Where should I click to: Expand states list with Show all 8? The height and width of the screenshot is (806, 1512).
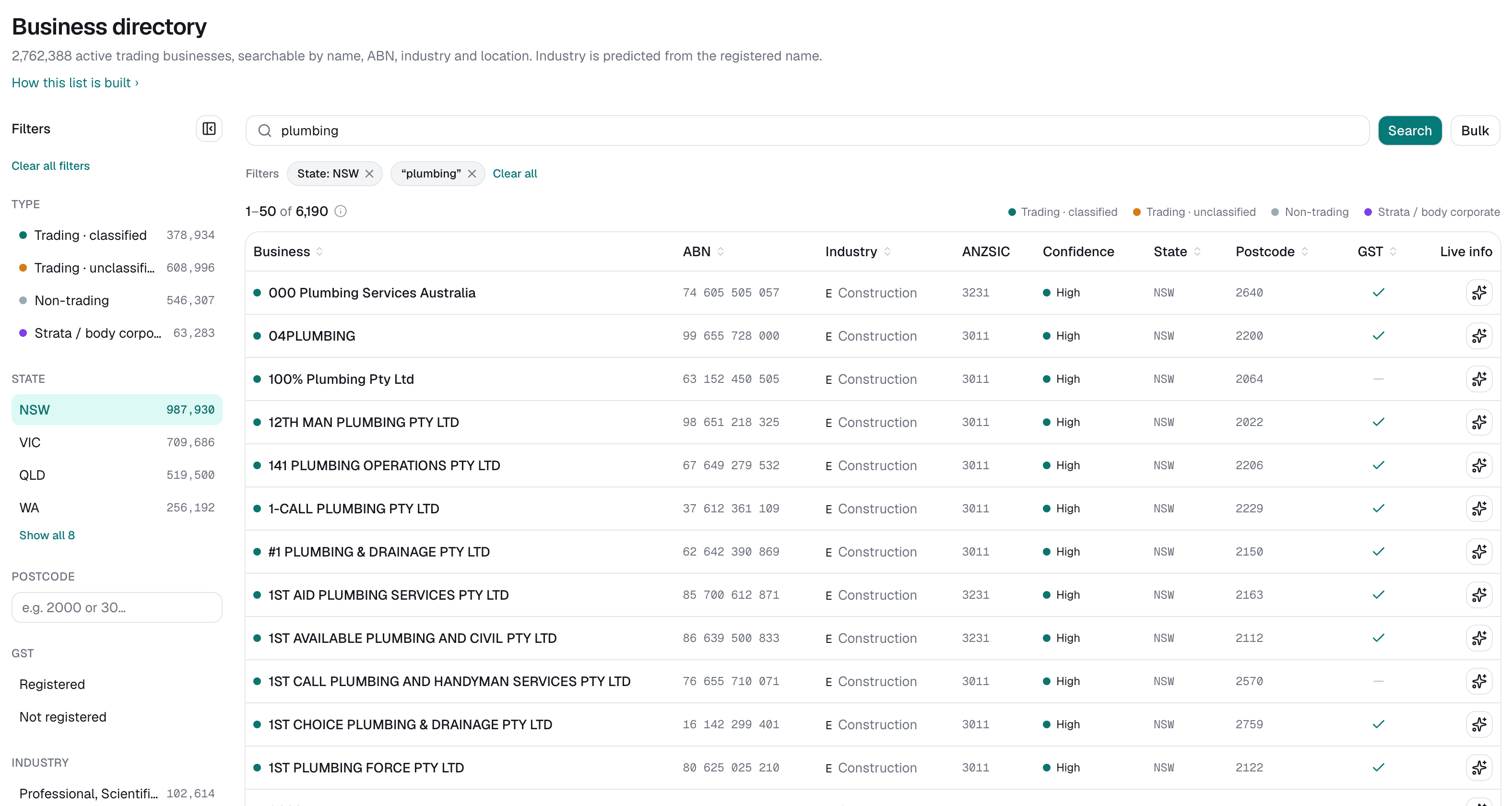pos(47,535)
